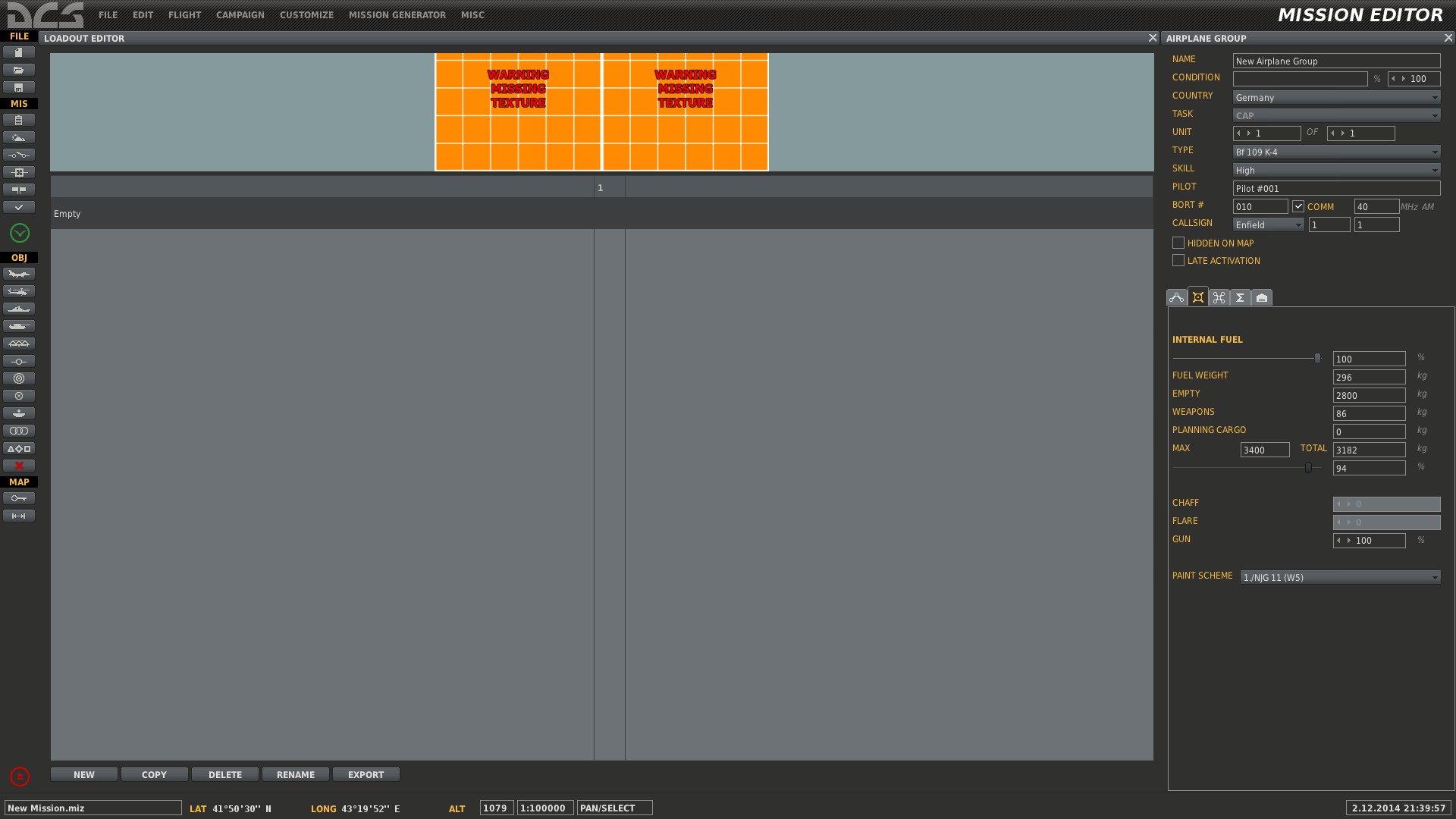1456x819 pixels.
Task: Click the EXPORT loadout button
Action: point(366,774)
